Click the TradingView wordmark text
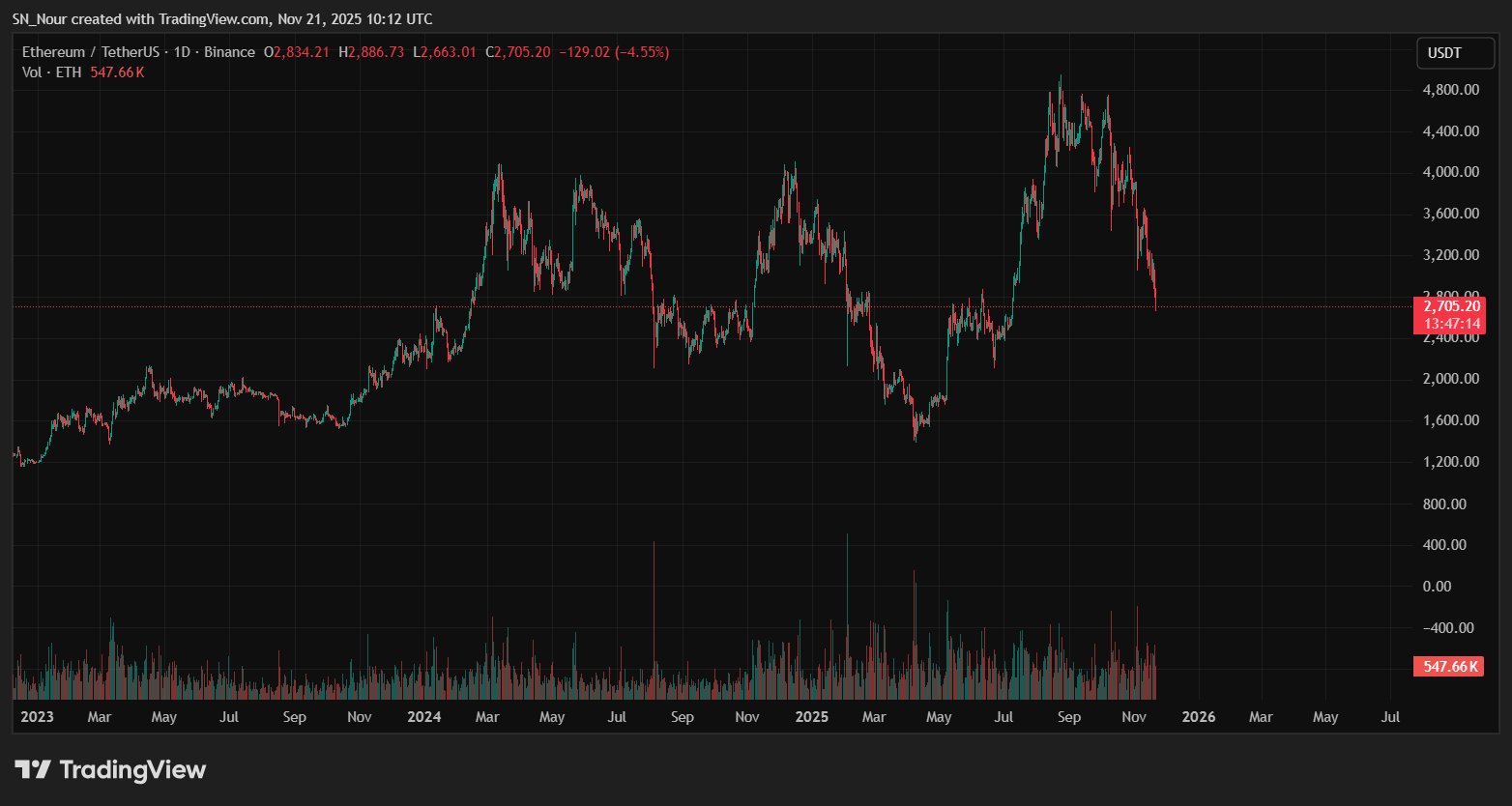Image resolution: width=1512 pixels, height=806 pixels. click(x=132, y=770)
